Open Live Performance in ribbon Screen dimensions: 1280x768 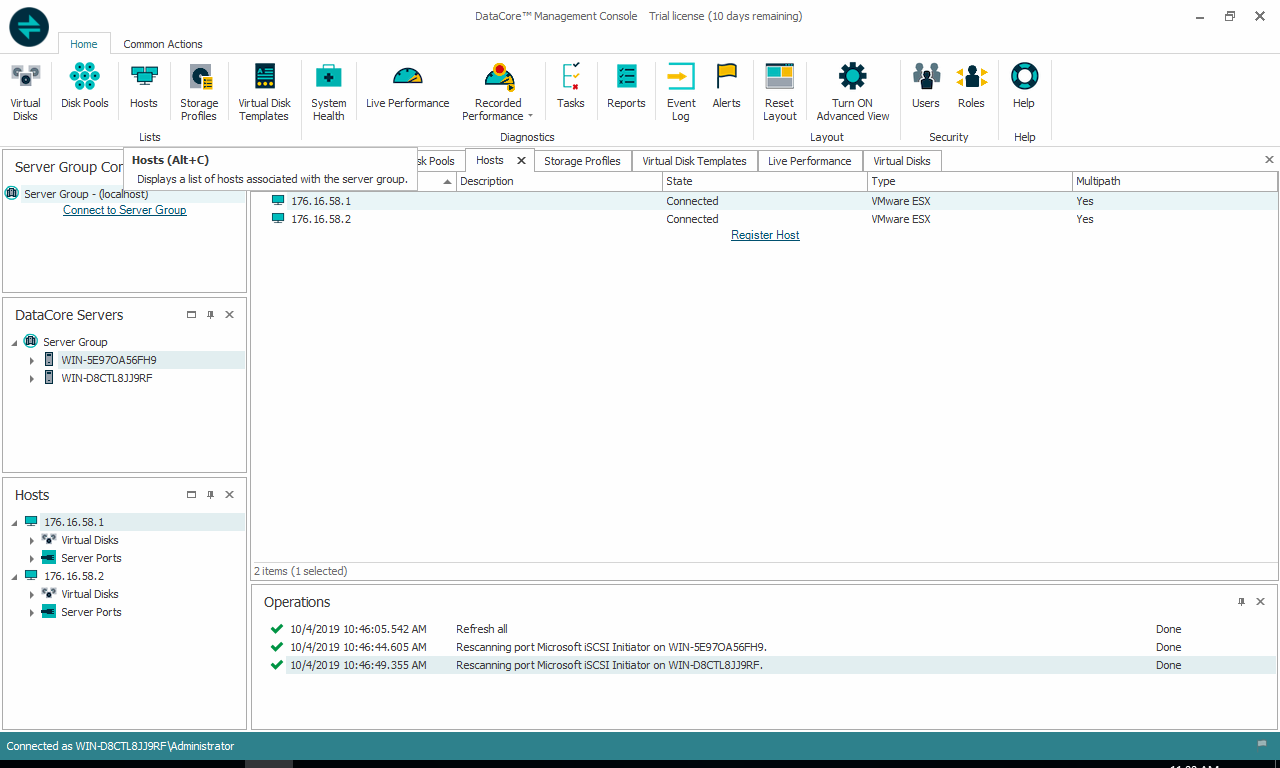click(408, 86)
